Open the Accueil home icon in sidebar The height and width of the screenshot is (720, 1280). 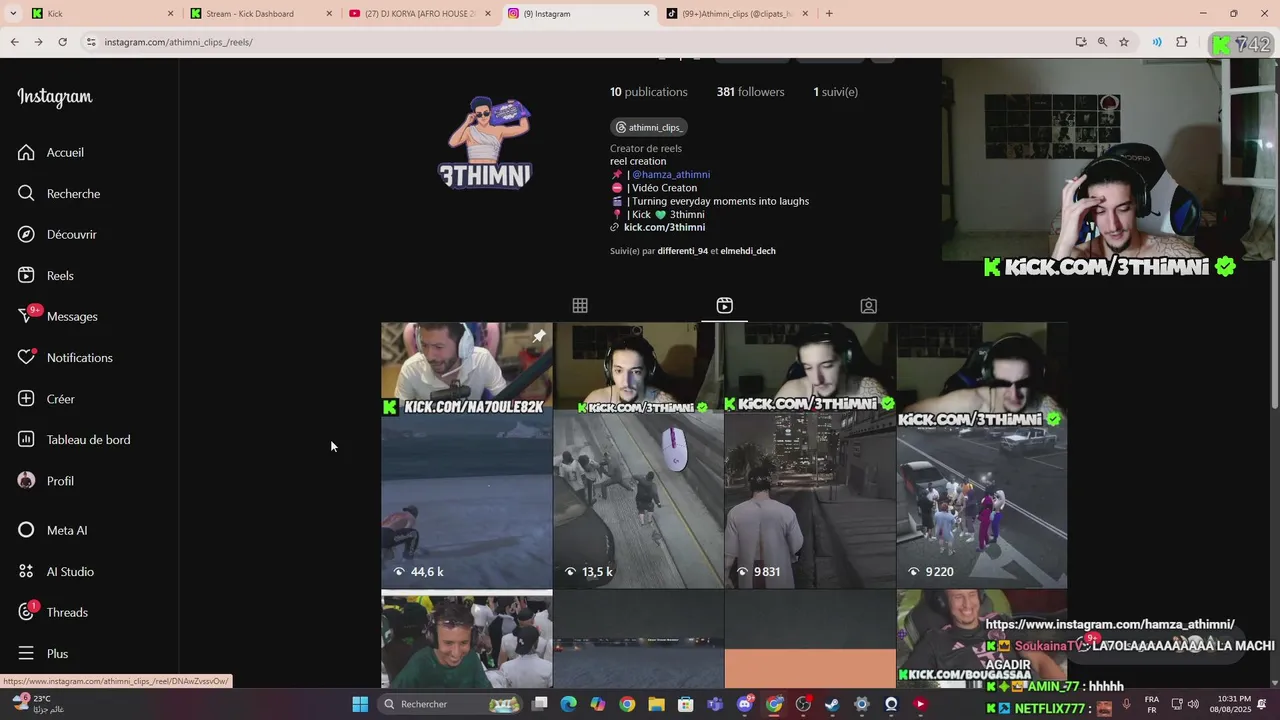[x=26, y=152]
